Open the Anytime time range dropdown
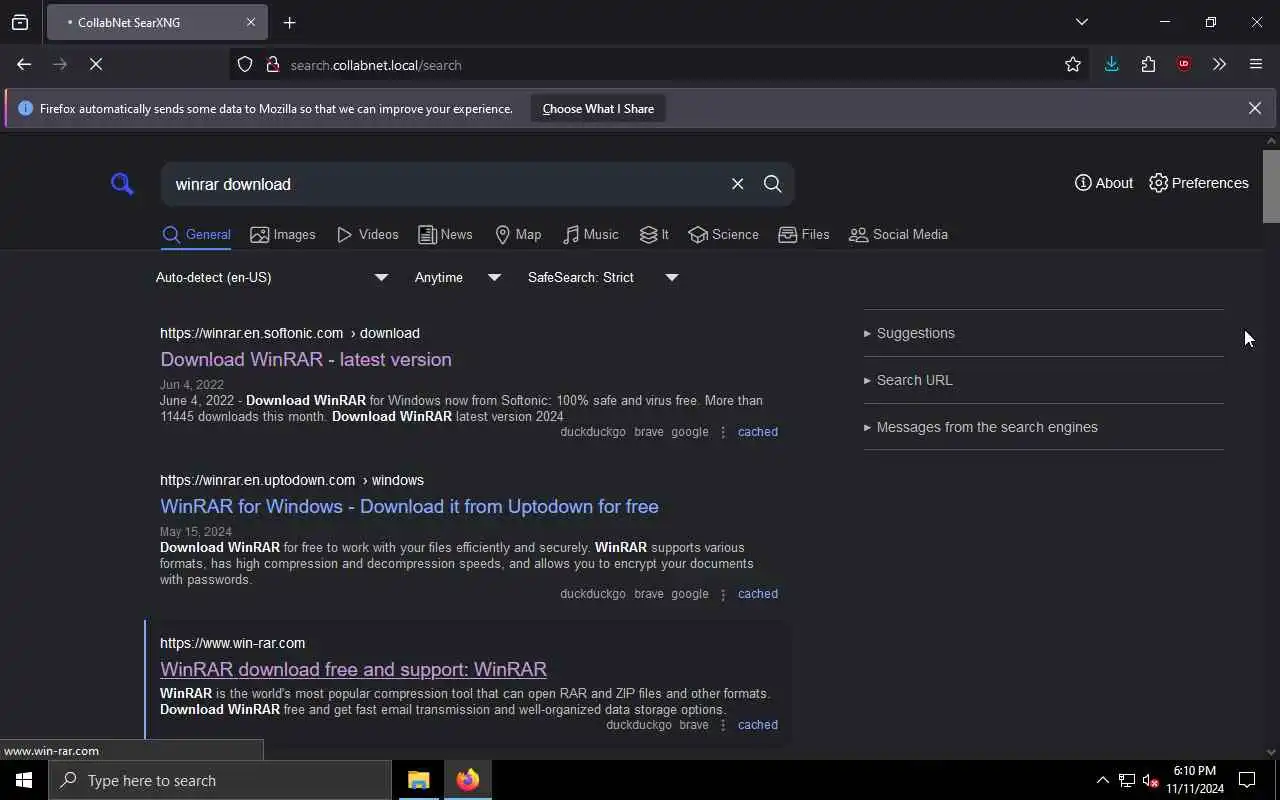Screen dimensions: 1280x800 [457, 277]
